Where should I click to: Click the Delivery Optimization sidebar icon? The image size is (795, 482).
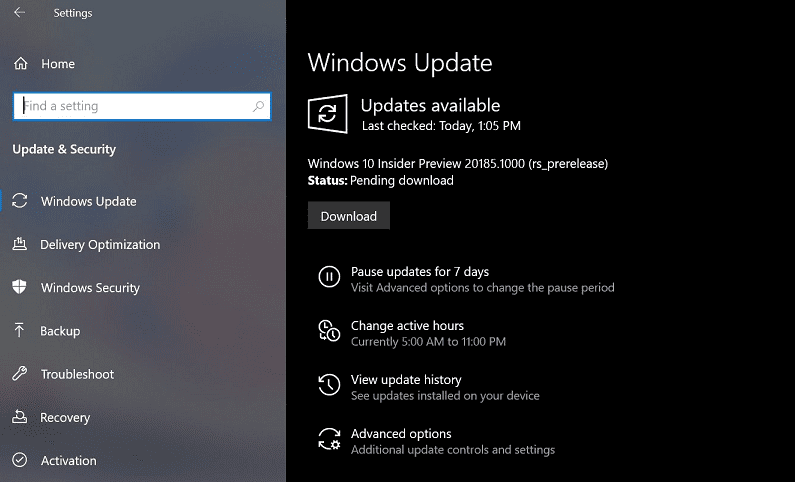[x=20, y=244]
